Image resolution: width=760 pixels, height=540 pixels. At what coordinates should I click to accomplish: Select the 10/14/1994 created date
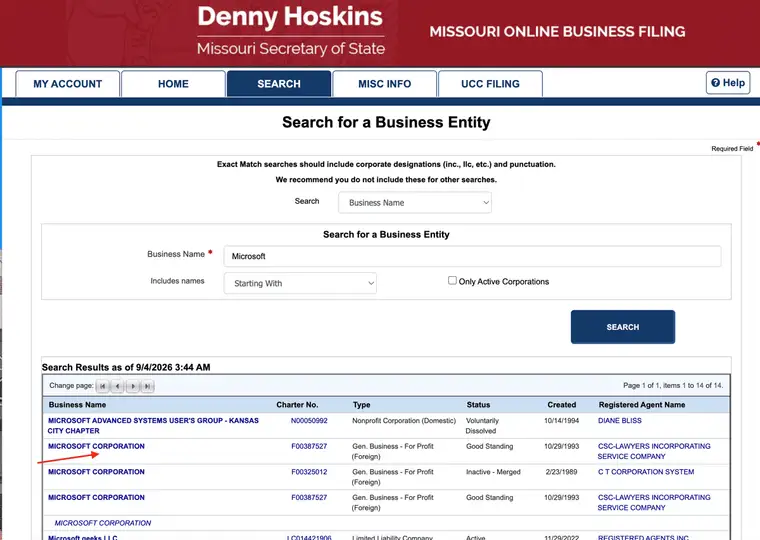click(561, 421)
